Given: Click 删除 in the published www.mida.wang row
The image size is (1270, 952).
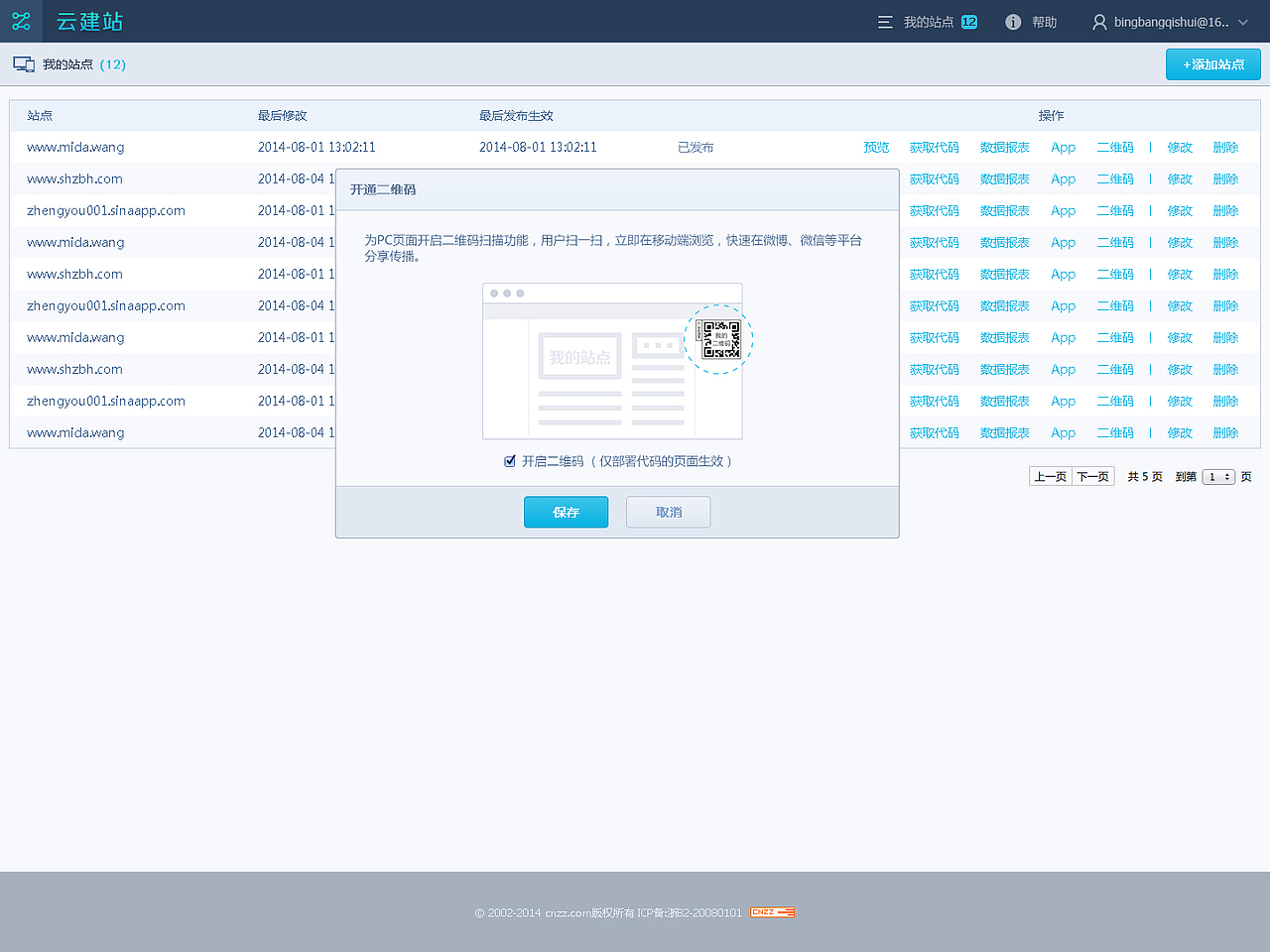Looking at the screenshot, I should tap(1225, 147).
